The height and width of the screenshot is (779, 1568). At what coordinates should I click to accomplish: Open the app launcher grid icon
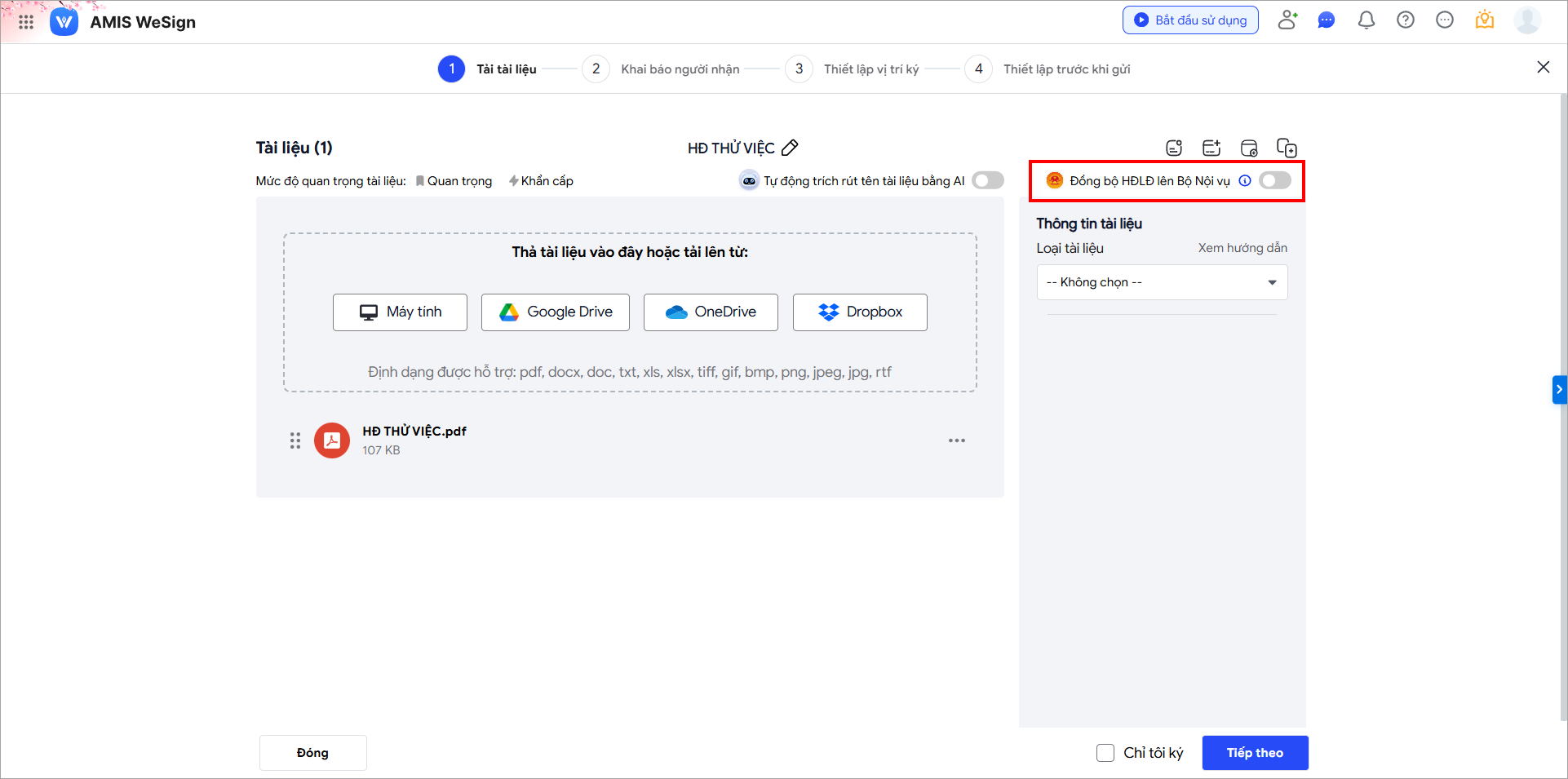coord(26,22)
